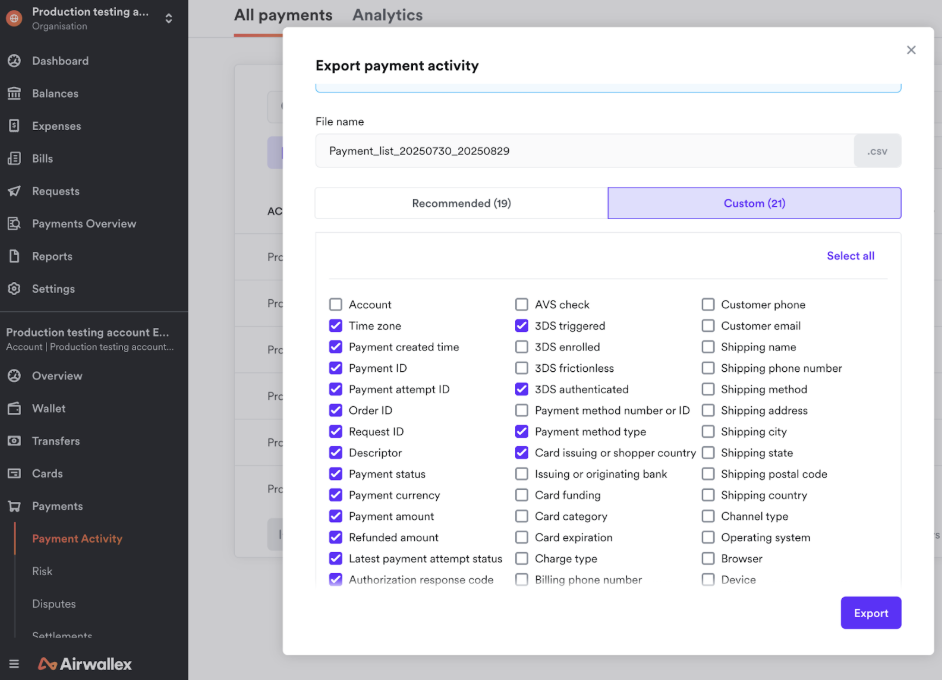Collapse the sidebar with hamburger menu
The width and height of the screenshot is (942, 680).
pos(14,664)
